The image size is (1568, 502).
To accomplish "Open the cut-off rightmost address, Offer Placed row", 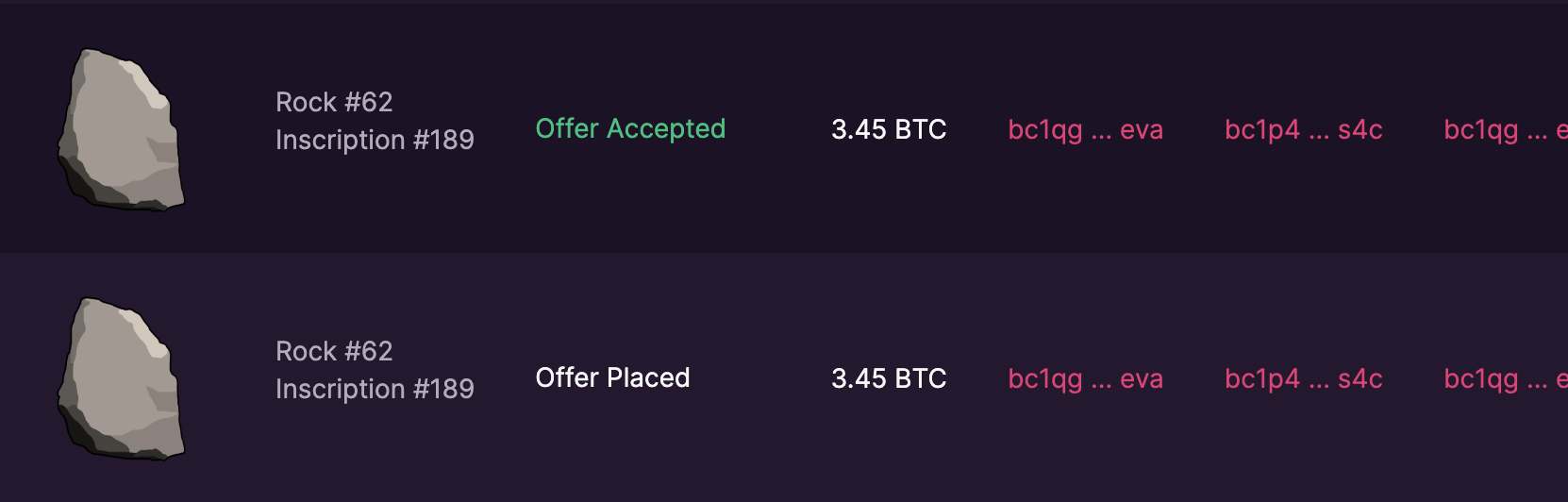I will pos(1504,379).
